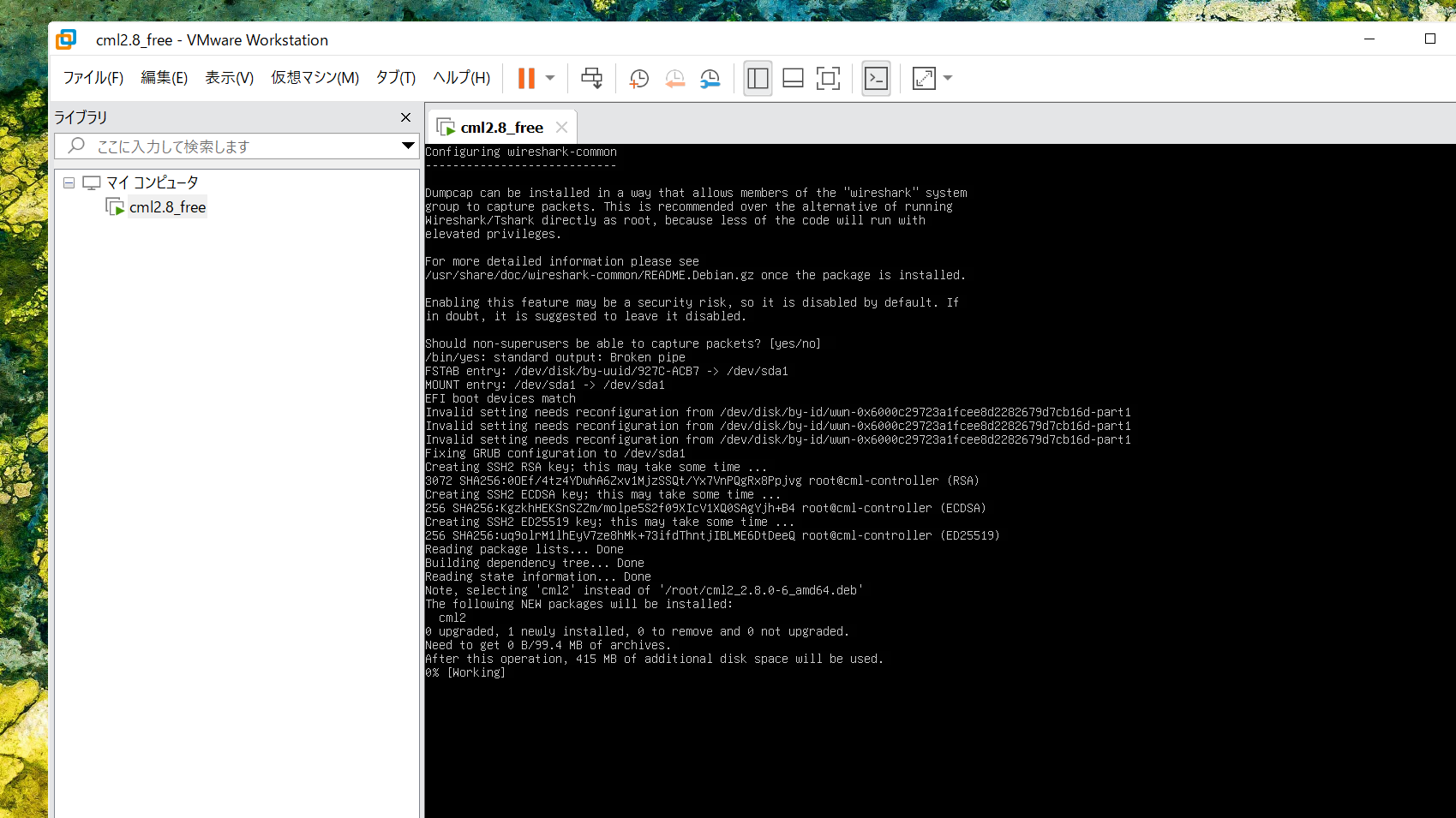Expand the library search filter dropdown
The height and width of the screenshot is (818, 1456).
[408, 146]
